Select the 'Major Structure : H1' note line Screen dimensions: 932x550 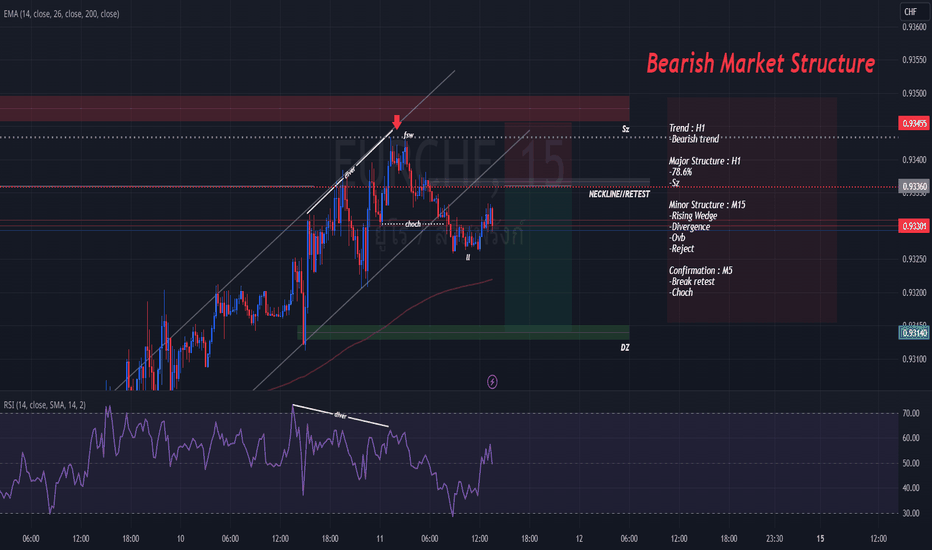click(x=704, y=161)
